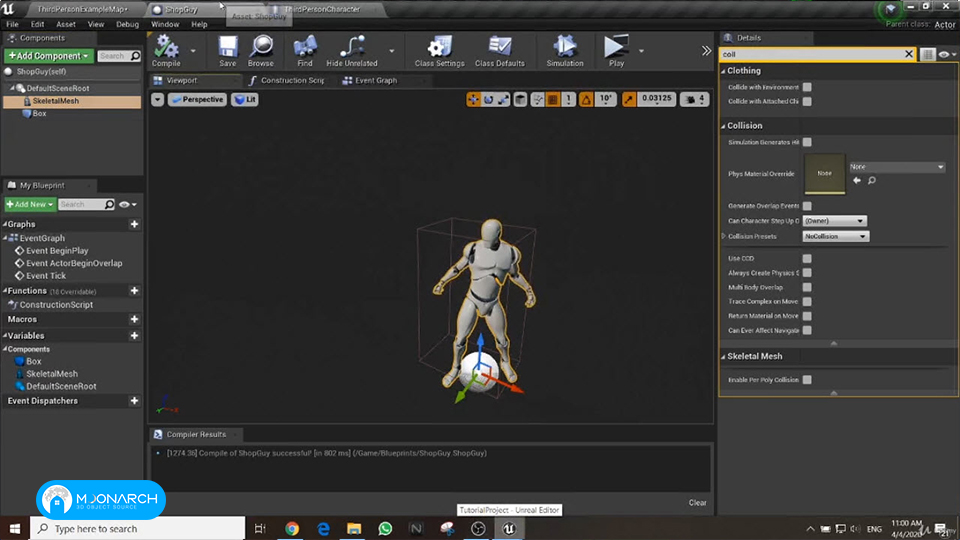This screenshot has width=960, height=540.
Task: Toggle grid snapping icon
Action: tap(553, 99)
